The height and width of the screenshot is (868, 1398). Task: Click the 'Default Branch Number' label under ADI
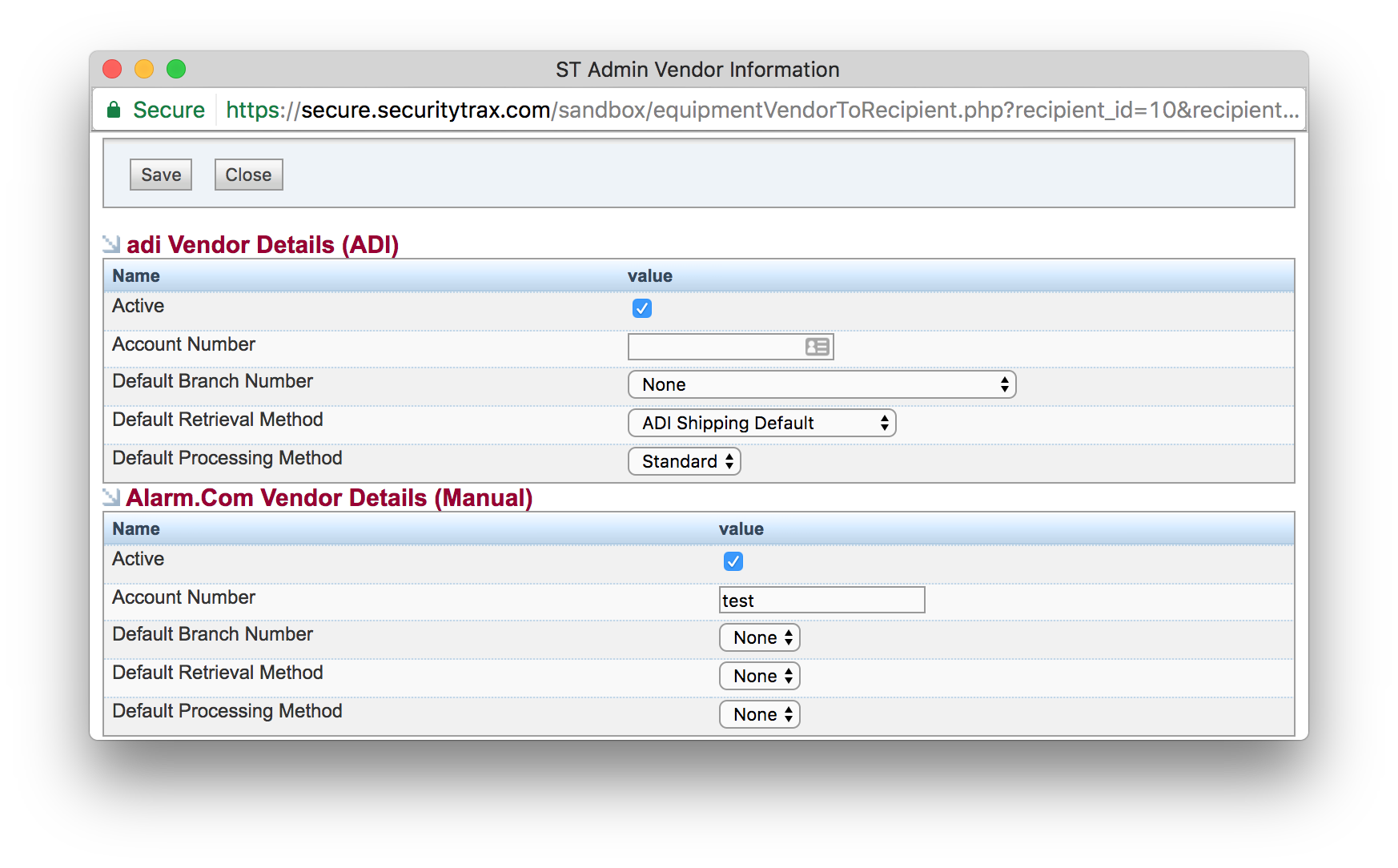pyautogui.click(x=212, y=381)
